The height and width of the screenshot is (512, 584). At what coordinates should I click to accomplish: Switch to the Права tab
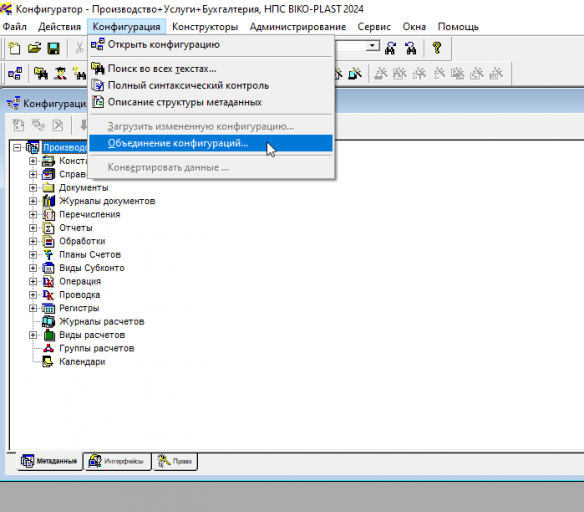[x=175, y=461]
